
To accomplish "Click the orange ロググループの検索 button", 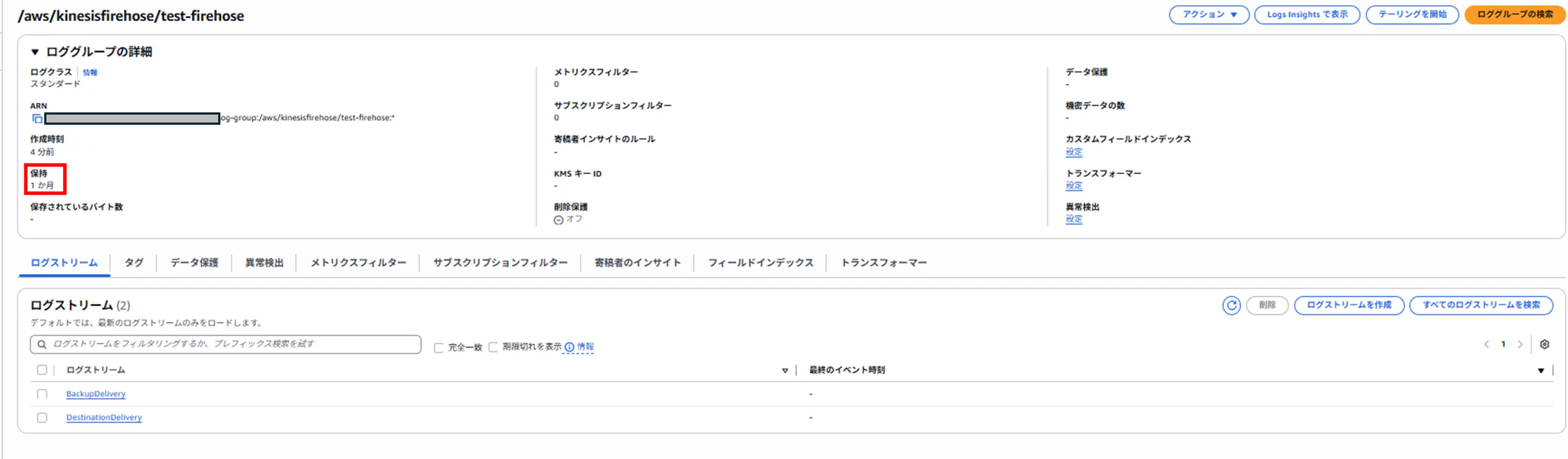I will click(1515, 15).
